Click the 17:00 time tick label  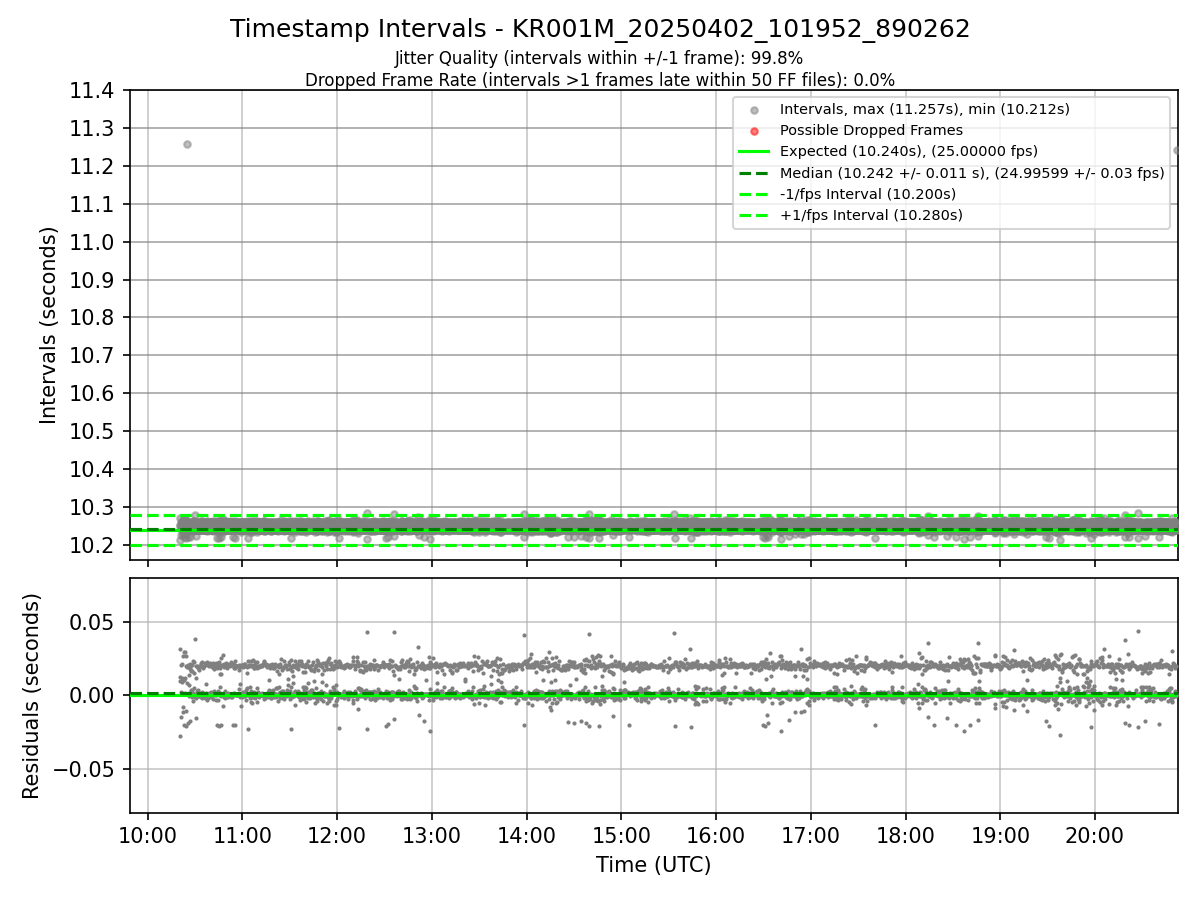point(810,833)
